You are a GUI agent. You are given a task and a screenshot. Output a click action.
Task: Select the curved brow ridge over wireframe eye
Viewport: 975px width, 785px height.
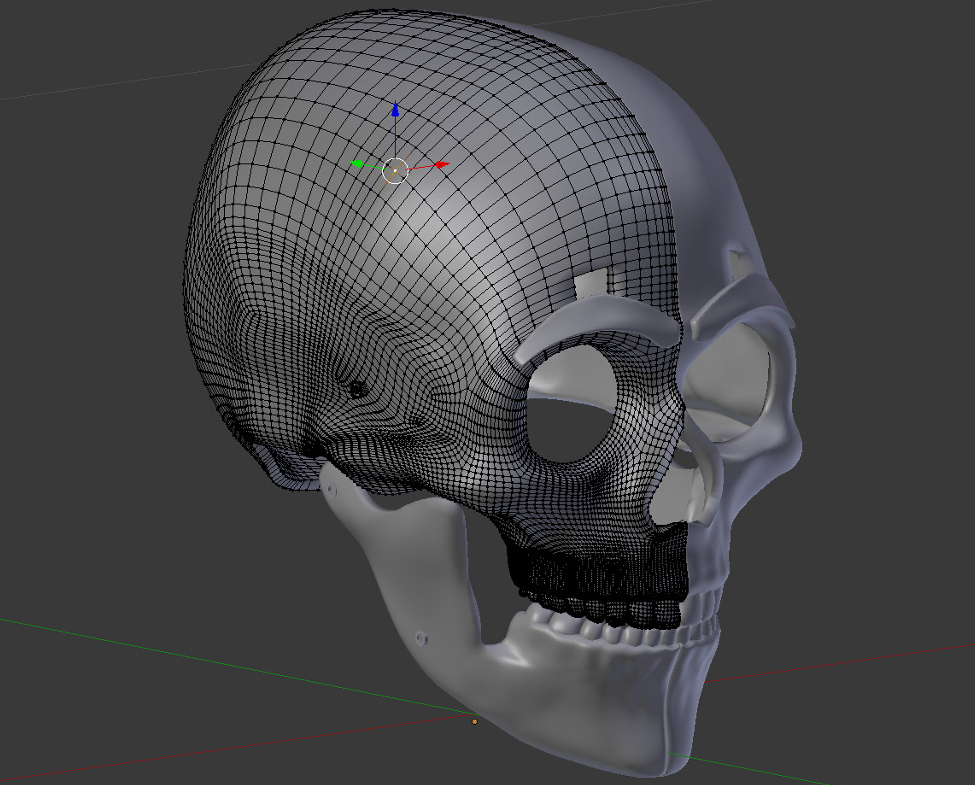[x=600, y=325]
